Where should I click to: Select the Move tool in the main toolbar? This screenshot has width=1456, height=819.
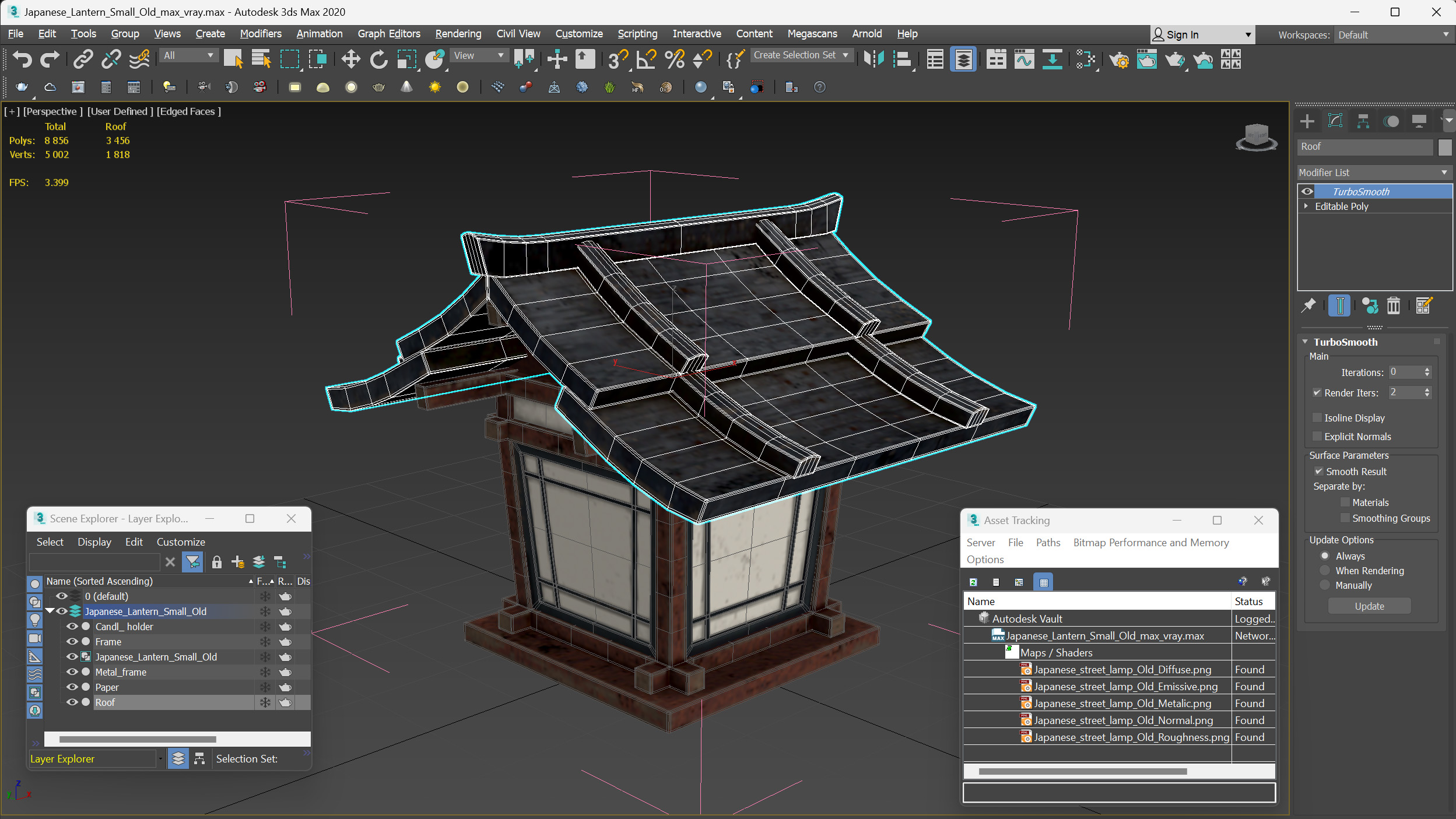pos(350,59)
